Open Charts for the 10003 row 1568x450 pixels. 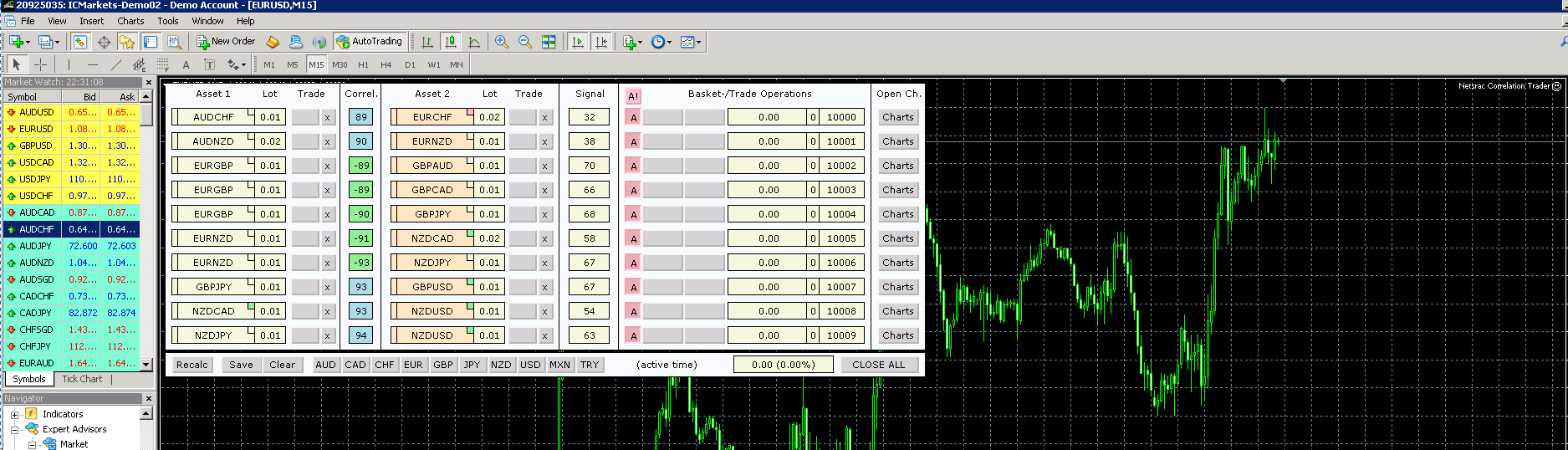[x=897, y=191]
